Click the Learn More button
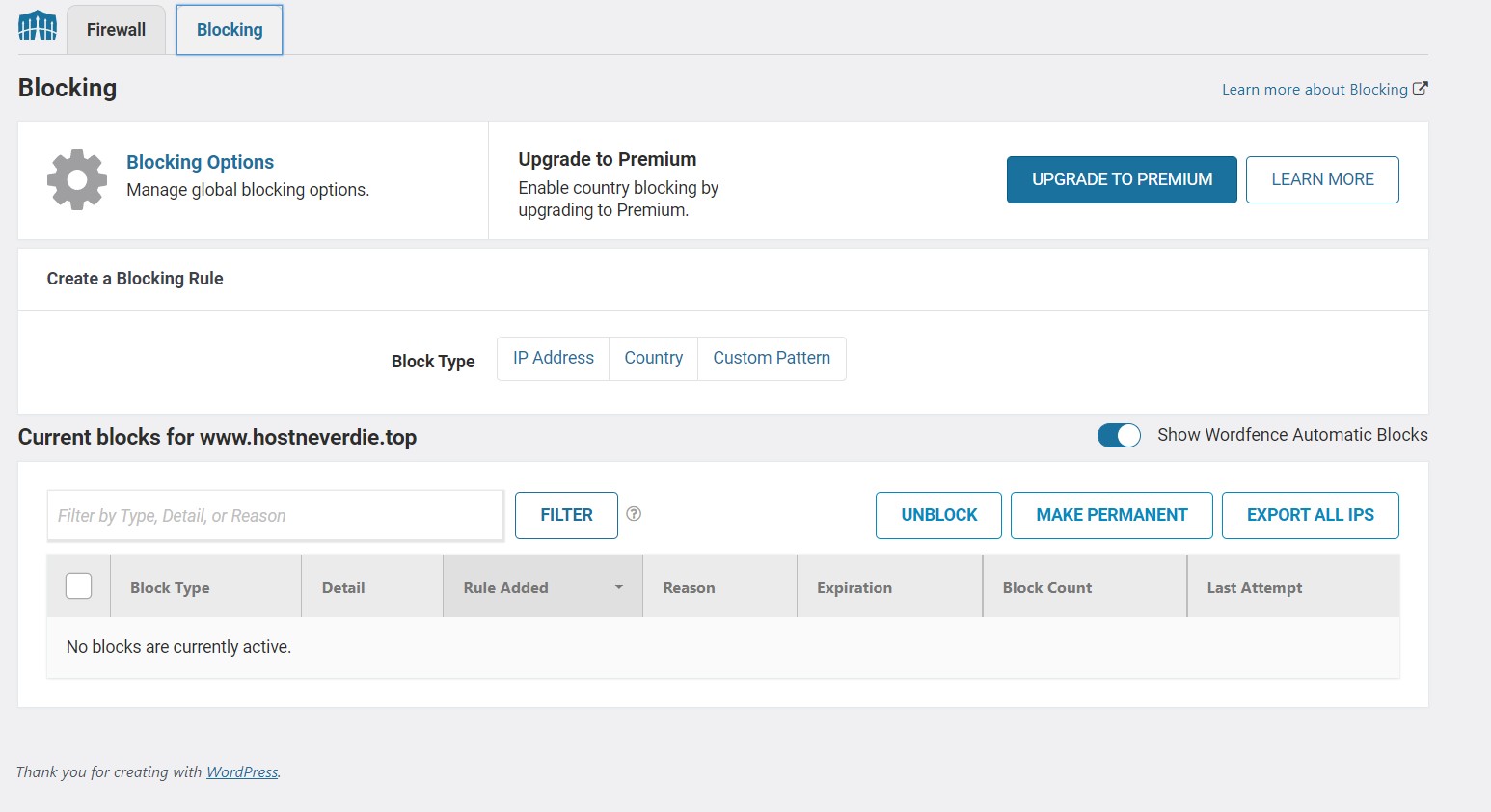Image resolution: width=1491 pixels, height=812 pixels. (x=1322, y=180)
